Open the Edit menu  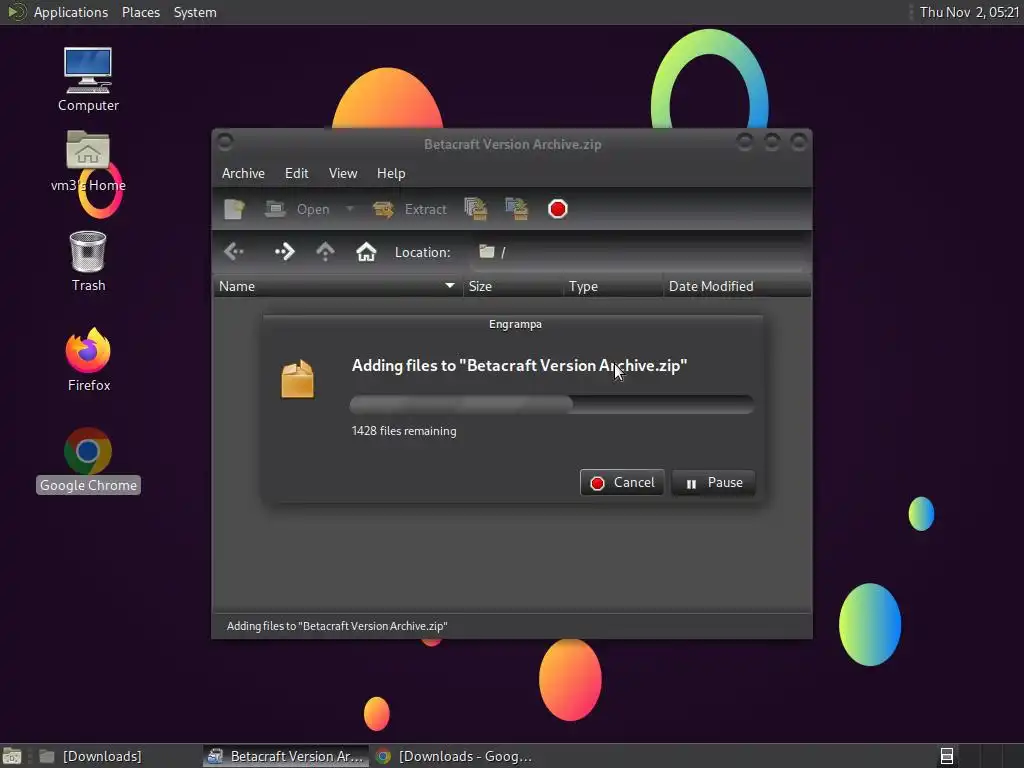pos(296,173)
